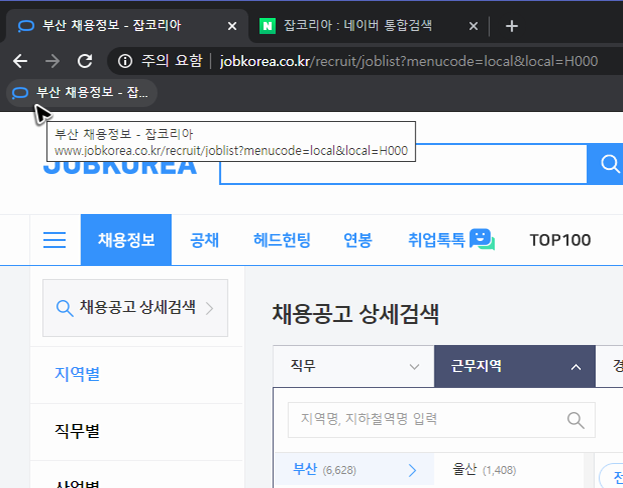Go back to the previous page

click(x=20, y=61)
